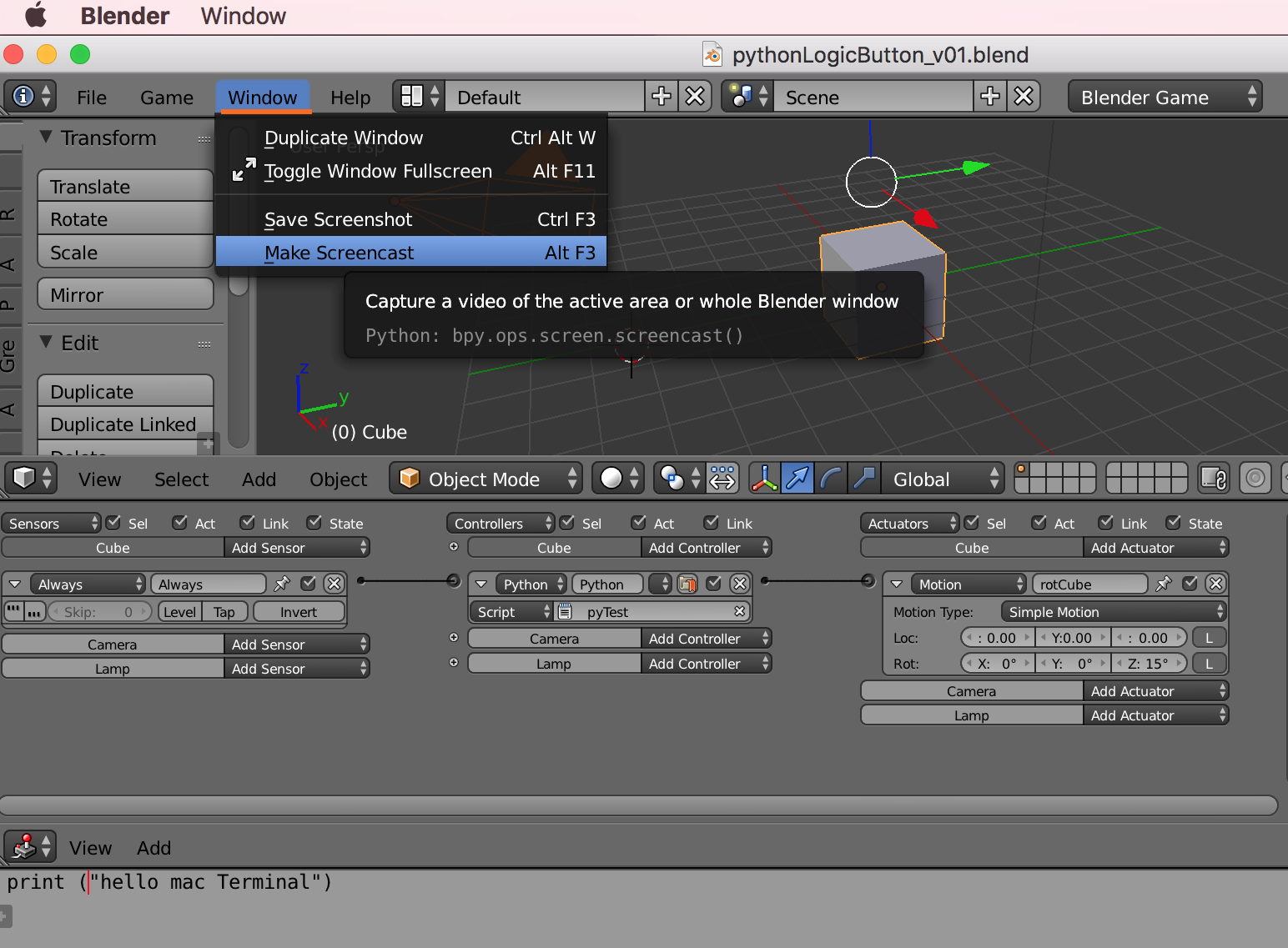Click the Duplicate Linked button

[125, 424]
